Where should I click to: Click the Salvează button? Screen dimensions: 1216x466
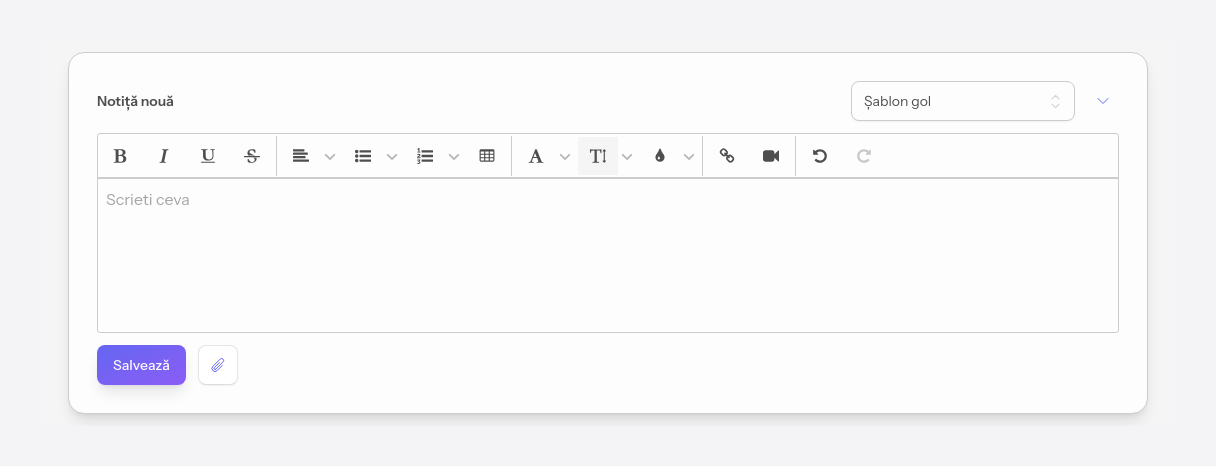coord(141,365)
